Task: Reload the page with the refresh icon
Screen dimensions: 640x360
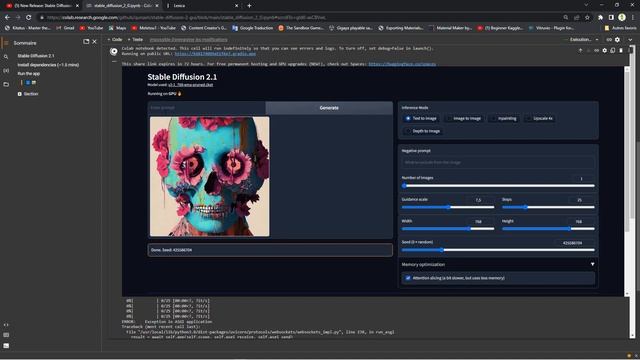Action: tap(29, 18)
